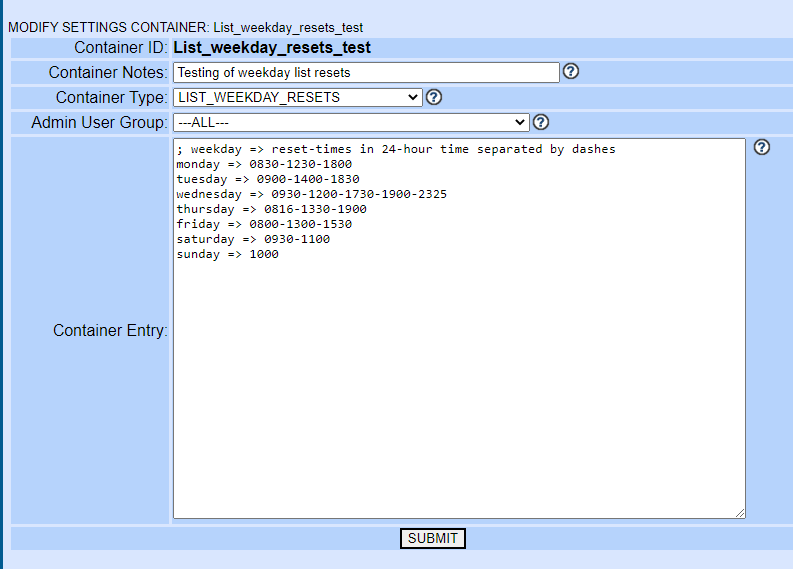The height and width of the screenshot is (569, 793).
Task: Click the 'monday => 0830-1230-1800' line
Action: click(x=264, y=164)
